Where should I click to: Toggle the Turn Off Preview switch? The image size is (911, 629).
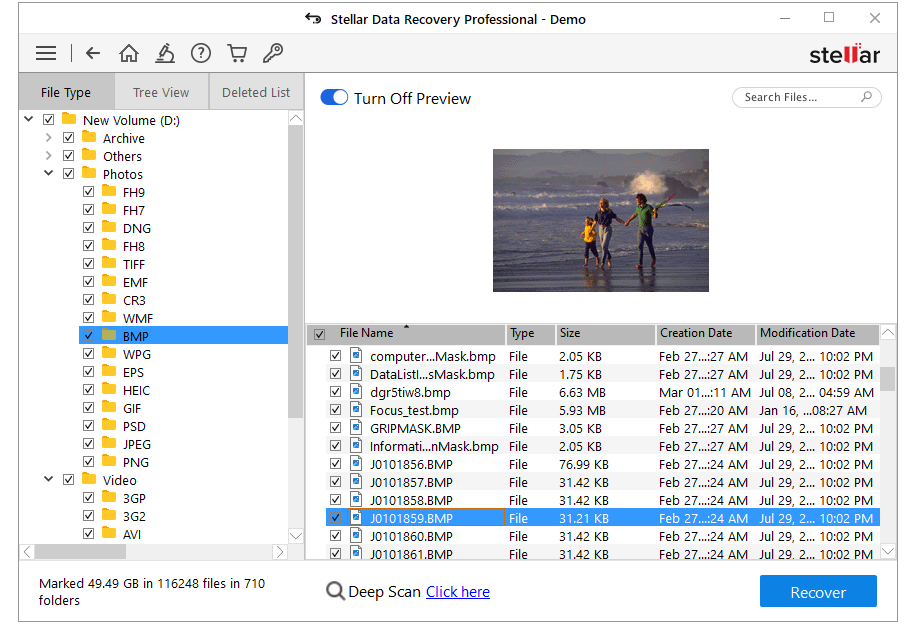click(334, 98)
